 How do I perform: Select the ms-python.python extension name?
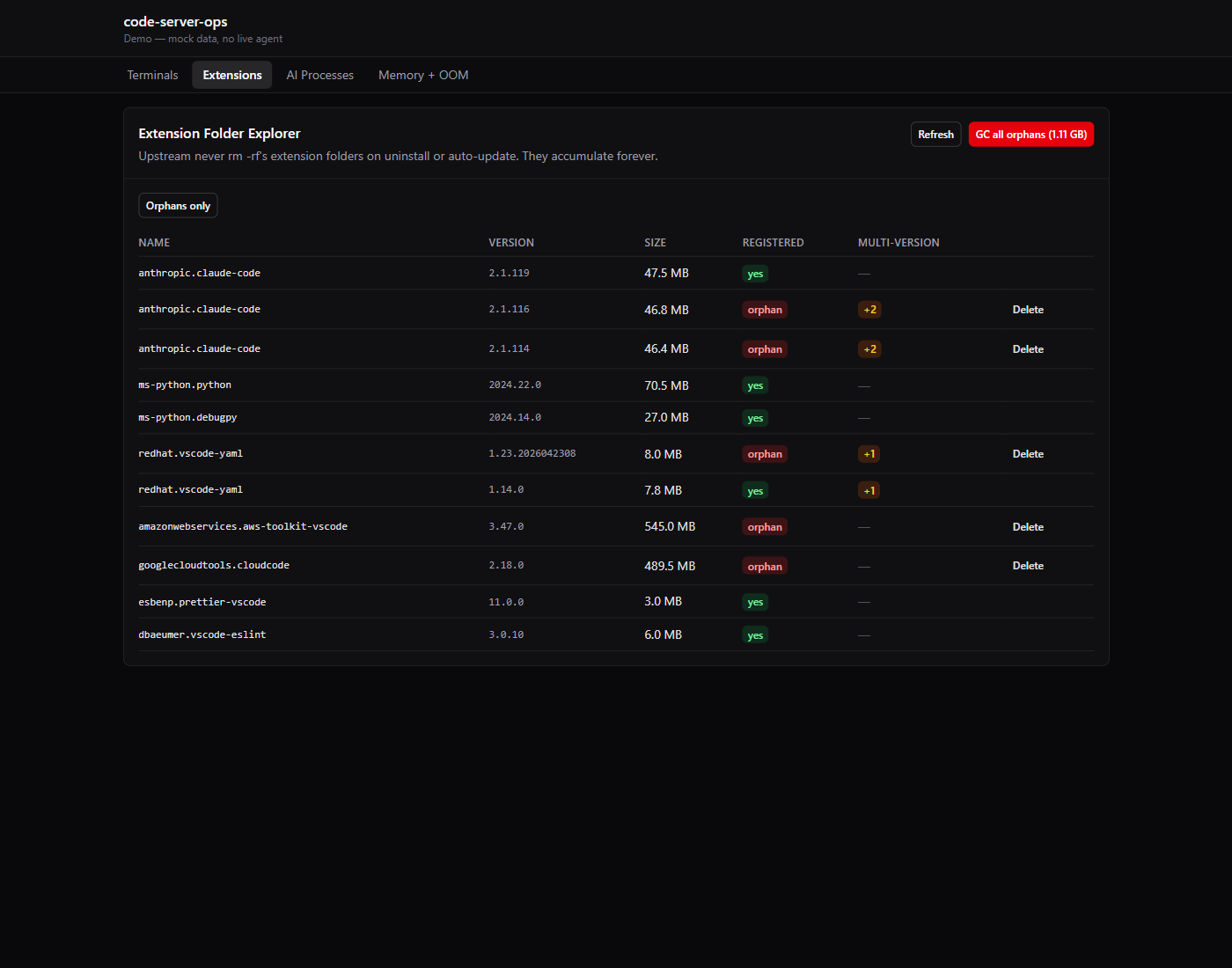(x=185, y=385)
